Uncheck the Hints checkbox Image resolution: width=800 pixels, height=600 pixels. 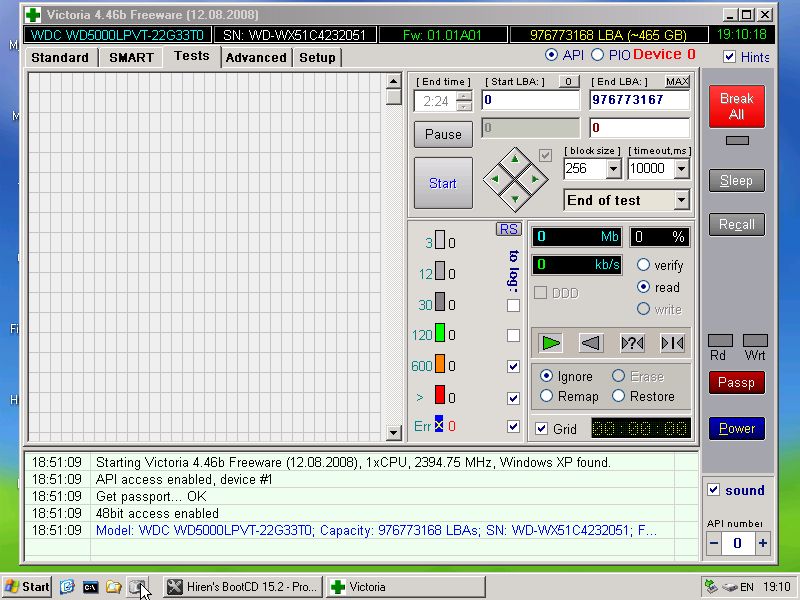729,57
